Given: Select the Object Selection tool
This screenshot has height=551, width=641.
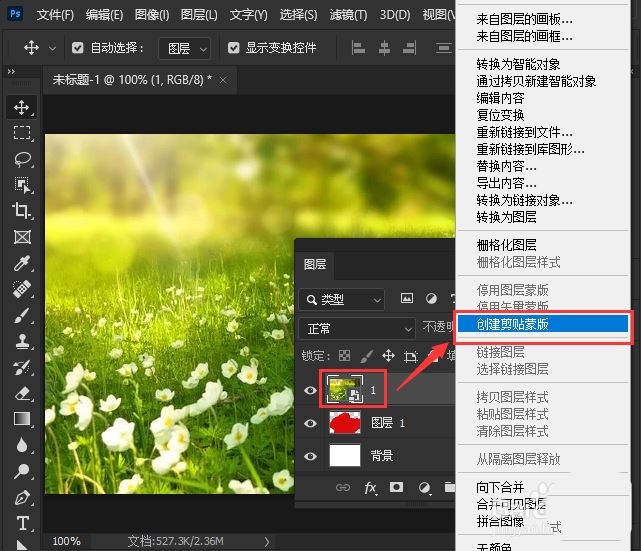Looking at the screenshot, I should (22, 185).
